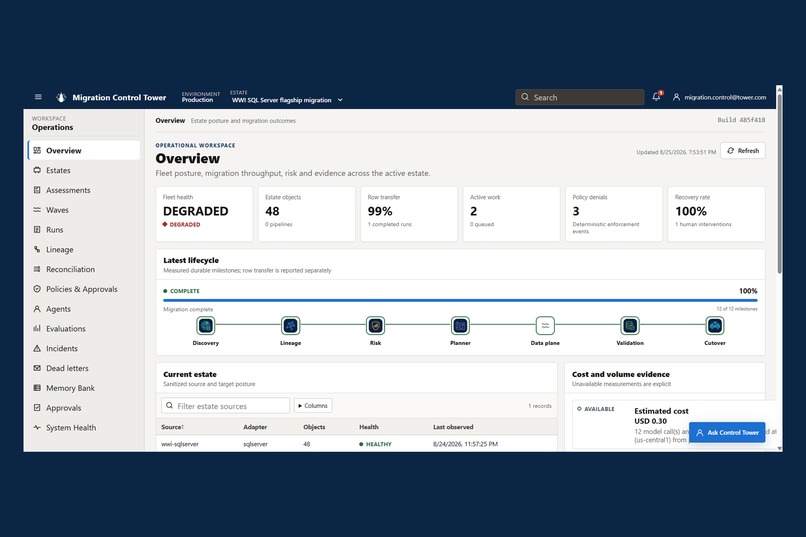
Task: Select the Risk lifecycle milestone icon
Action: 375,325
